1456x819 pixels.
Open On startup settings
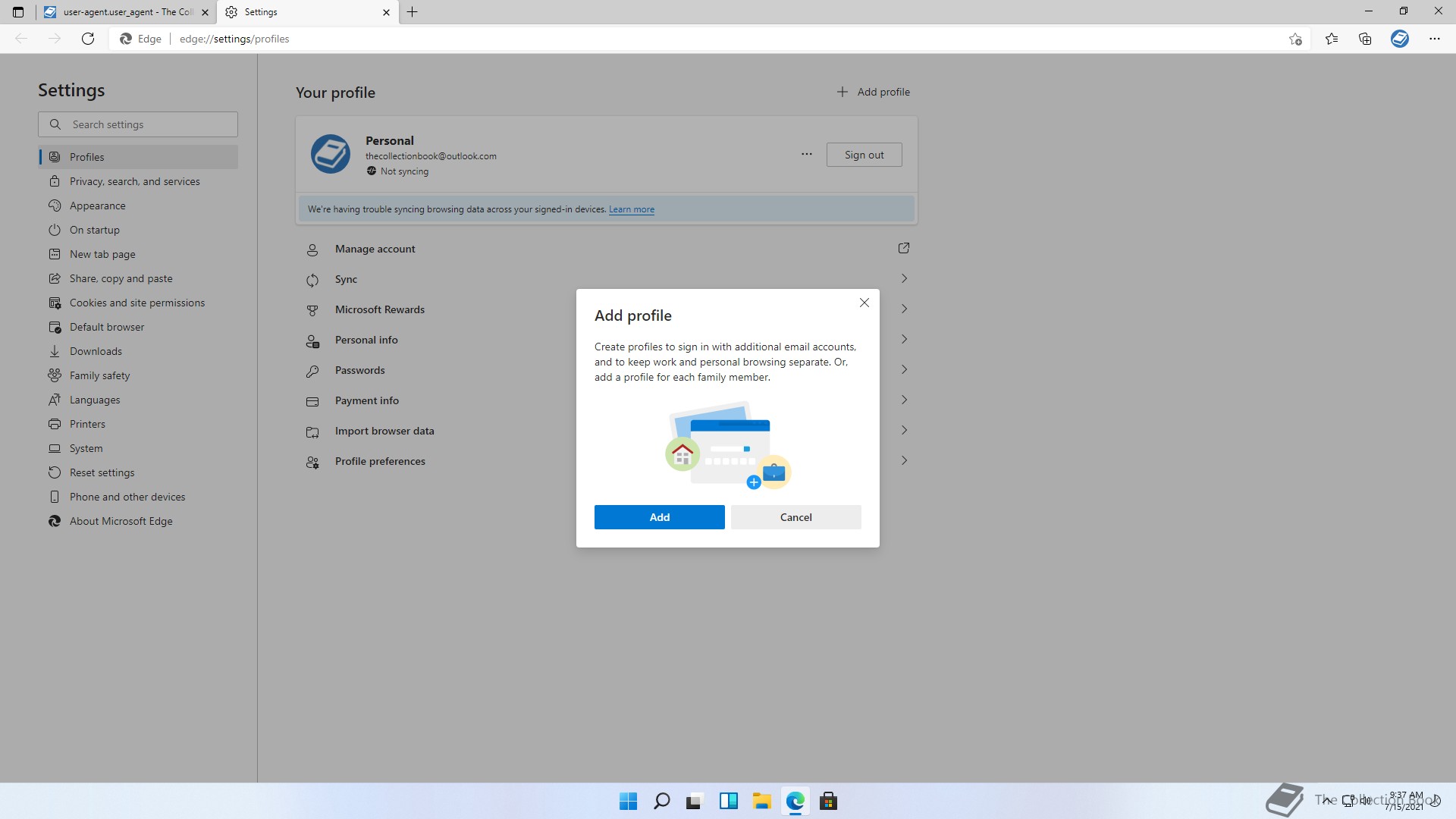pos(138,230)
